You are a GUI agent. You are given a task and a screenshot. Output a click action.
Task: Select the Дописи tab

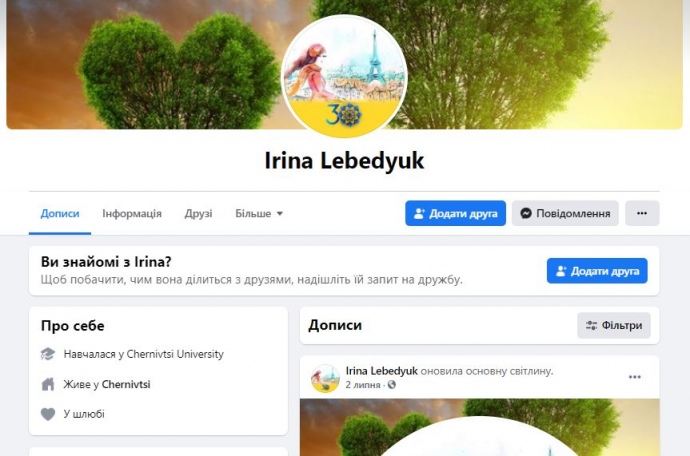[60, 213]
